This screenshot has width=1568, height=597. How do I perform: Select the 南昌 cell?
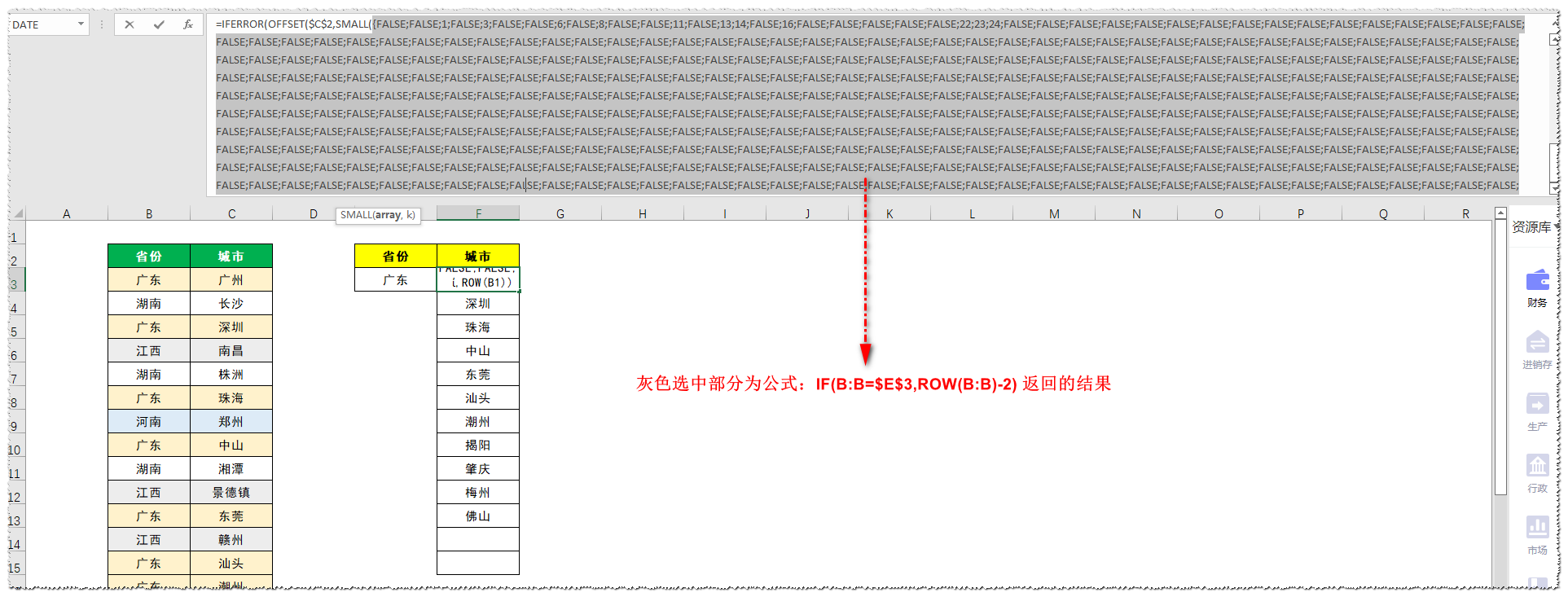231,350
